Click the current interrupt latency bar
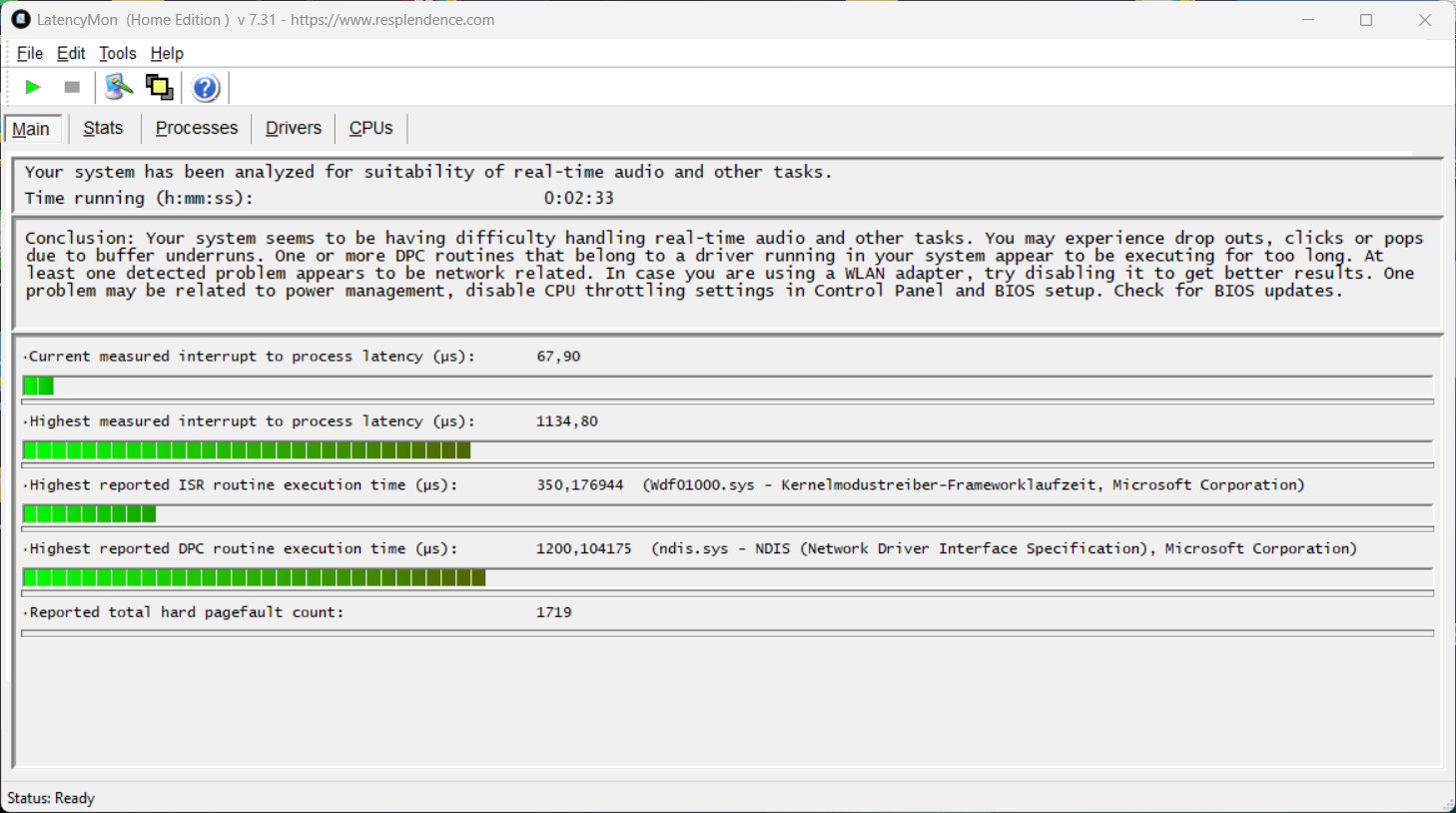 point(727,387)
